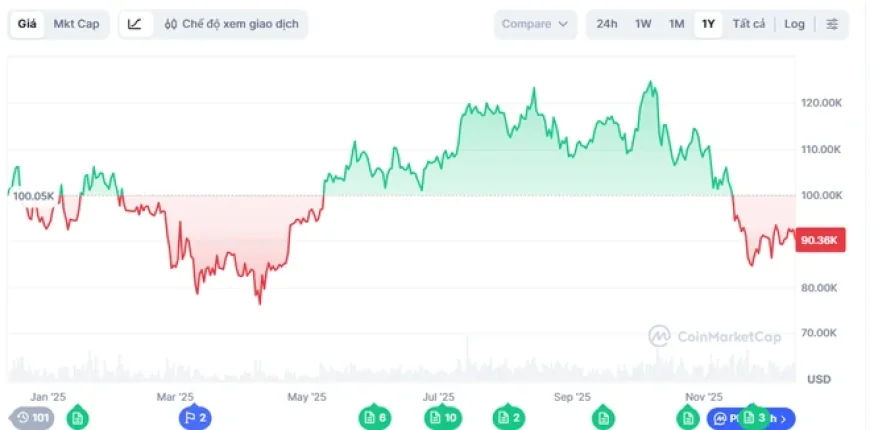Select the 1Y time range
The height and width of the screenshot is (430, 870).
(x=708, y=24)
